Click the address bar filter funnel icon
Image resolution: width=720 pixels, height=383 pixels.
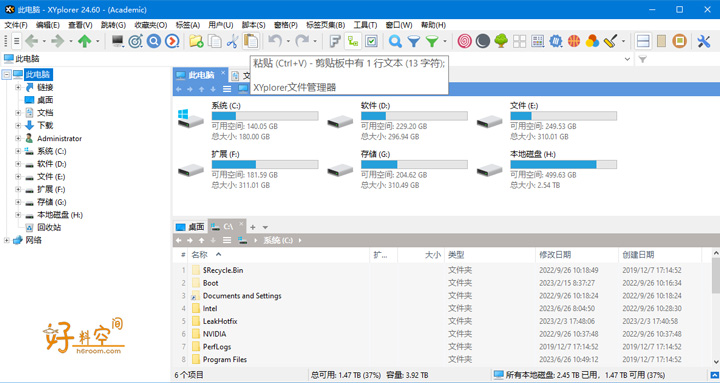click(642, 59)
